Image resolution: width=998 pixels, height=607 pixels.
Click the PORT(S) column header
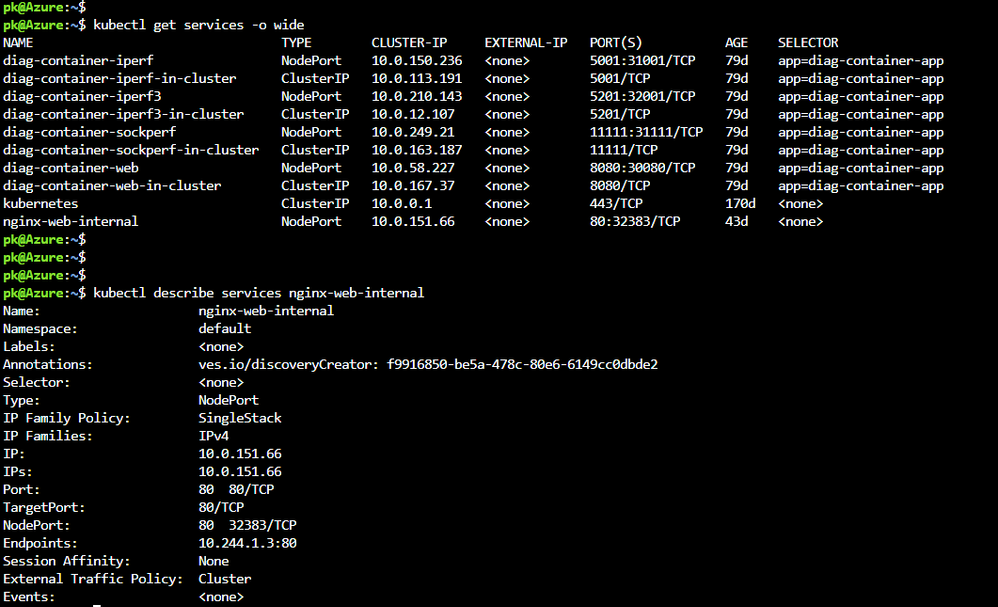[616, 43]
